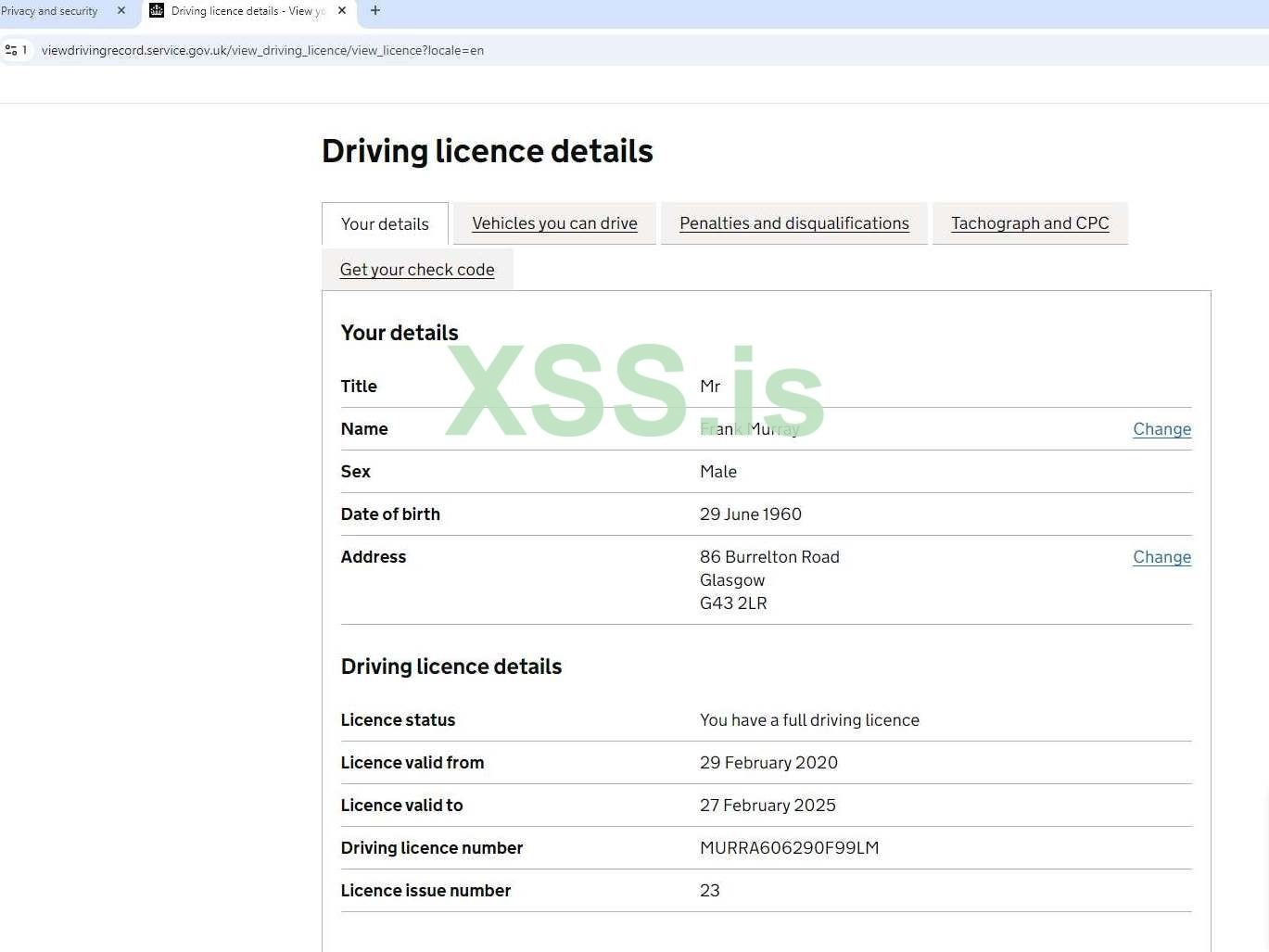Open the Vehicles you can drive tab
The height and width of the screenshot is (952, 1269).
tap(554, 223)
